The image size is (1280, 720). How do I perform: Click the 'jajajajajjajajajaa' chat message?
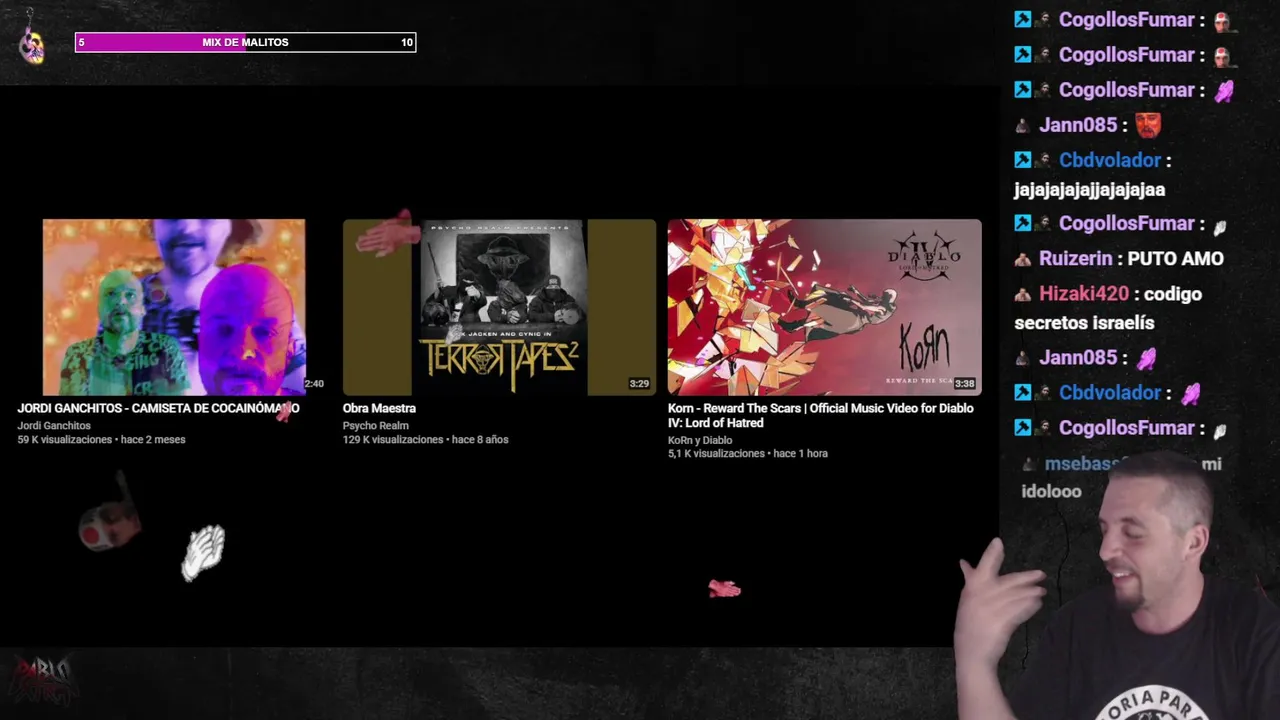pyautogui.click(x=1089, y=189)
